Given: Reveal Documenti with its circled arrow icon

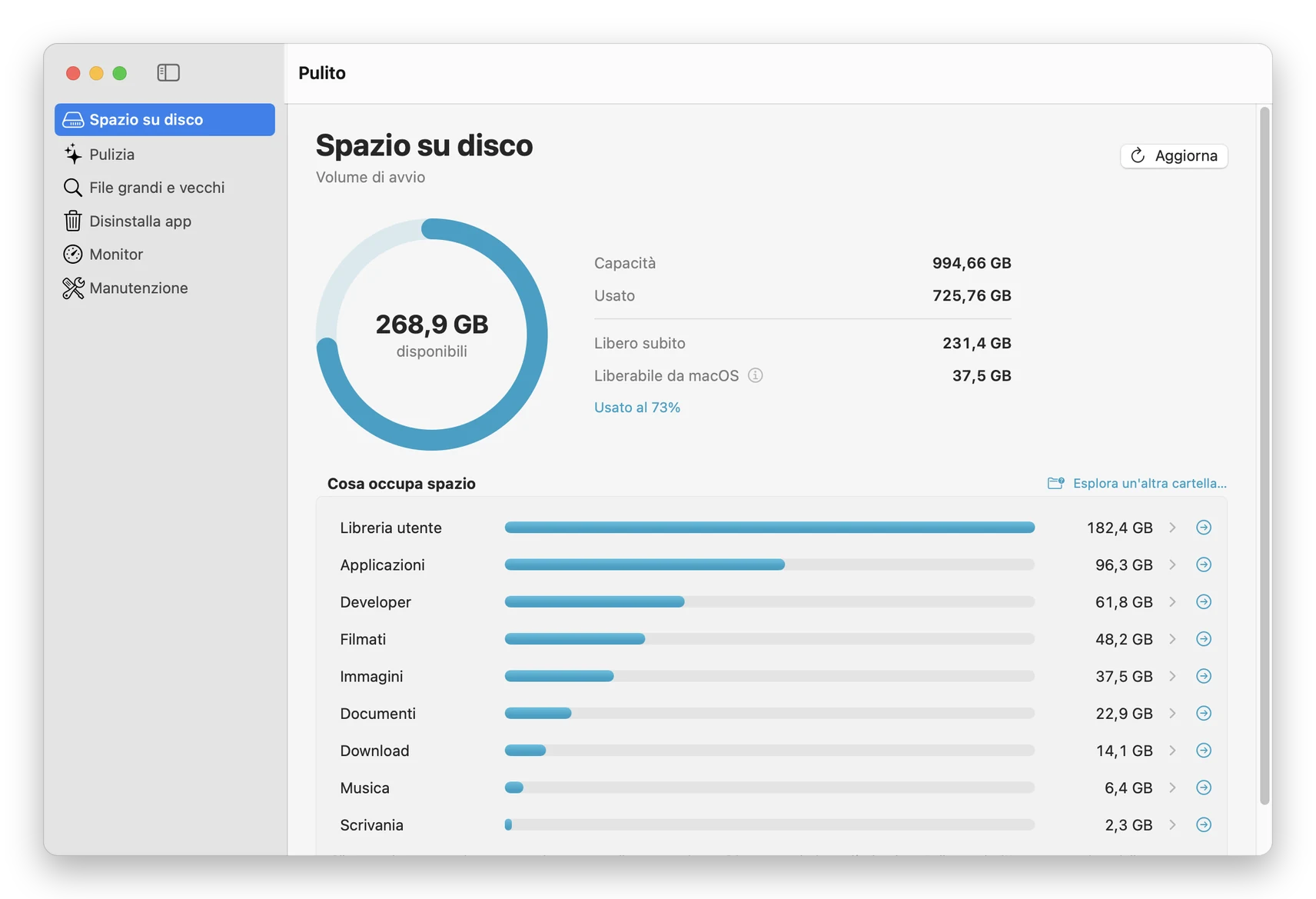Looking at the screenshot, I should point(1204,714).
